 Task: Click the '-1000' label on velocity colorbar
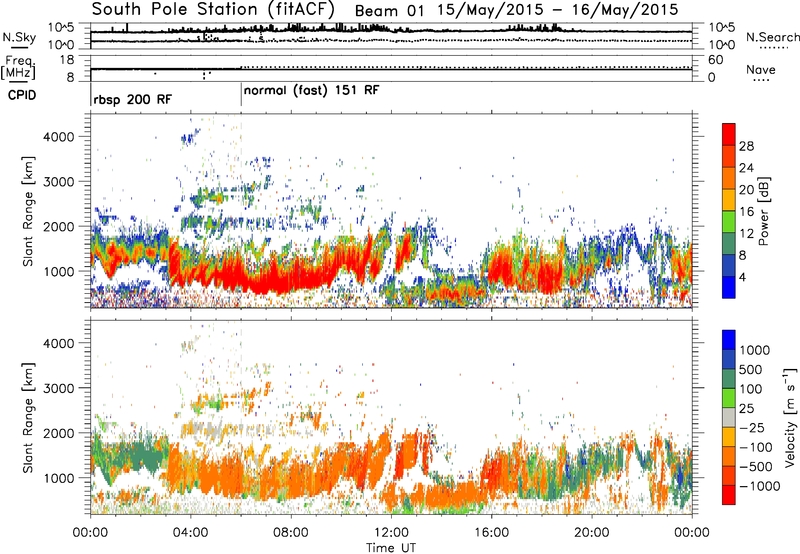[759, 486]
